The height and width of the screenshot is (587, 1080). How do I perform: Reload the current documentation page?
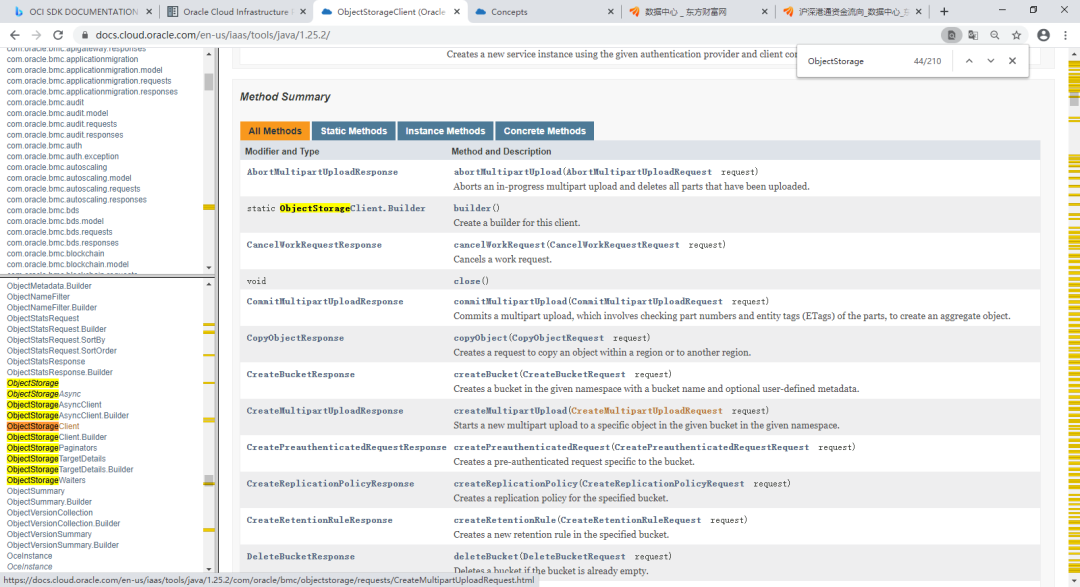pos(59,35)
